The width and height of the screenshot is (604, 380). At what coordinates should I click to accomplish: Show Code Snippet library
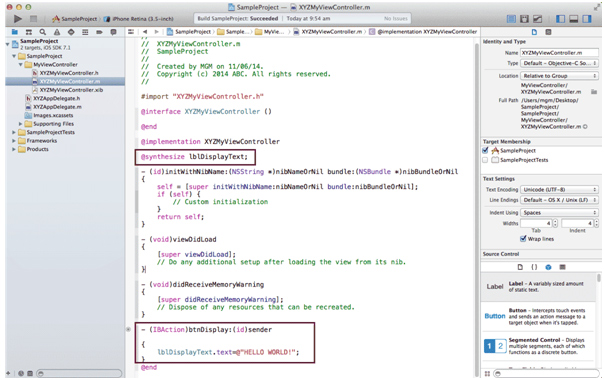point(534,267)
